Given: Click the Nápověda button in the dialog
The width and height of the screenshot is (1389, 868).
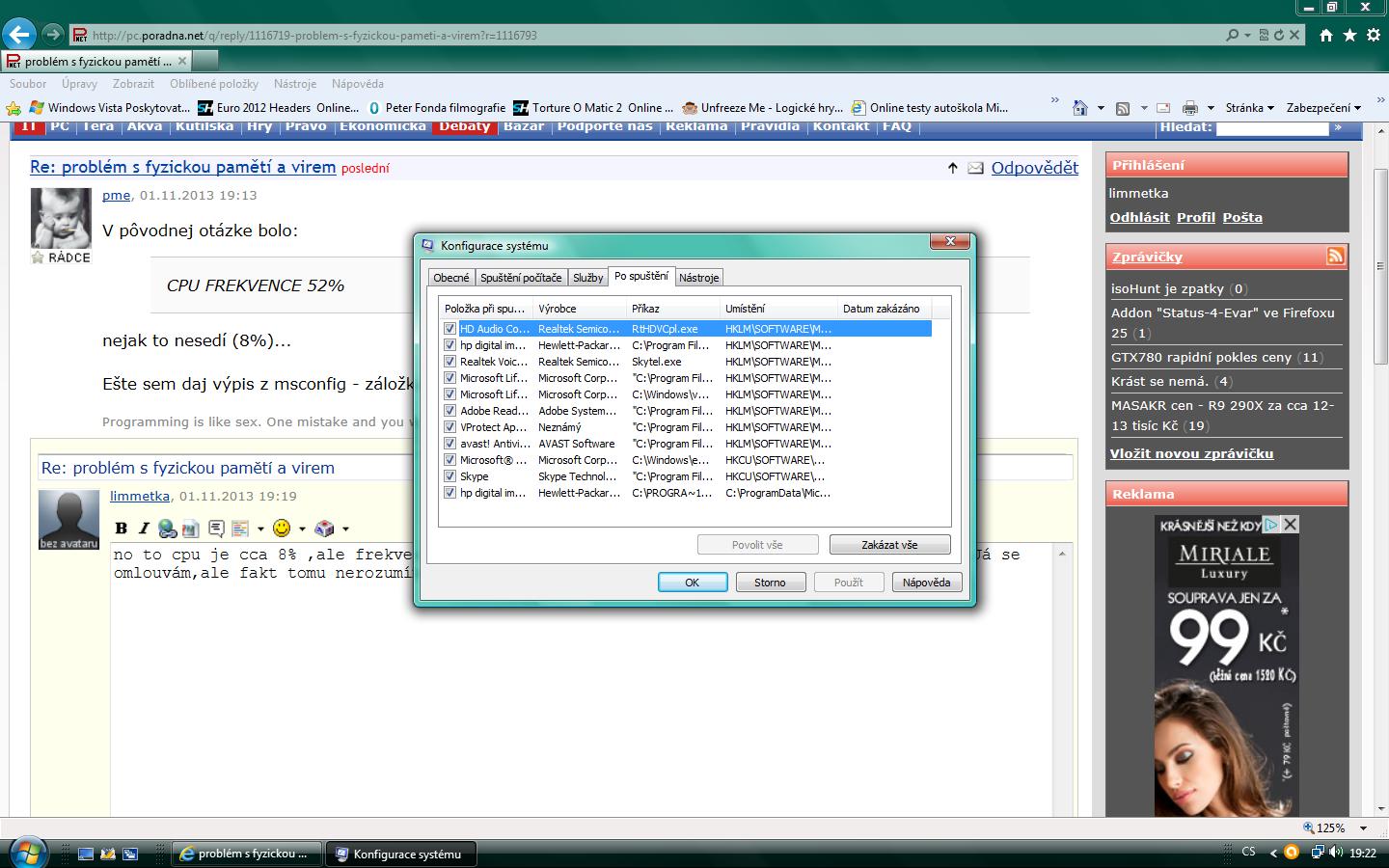Looking at the screenshot, I should click(927, 583).
